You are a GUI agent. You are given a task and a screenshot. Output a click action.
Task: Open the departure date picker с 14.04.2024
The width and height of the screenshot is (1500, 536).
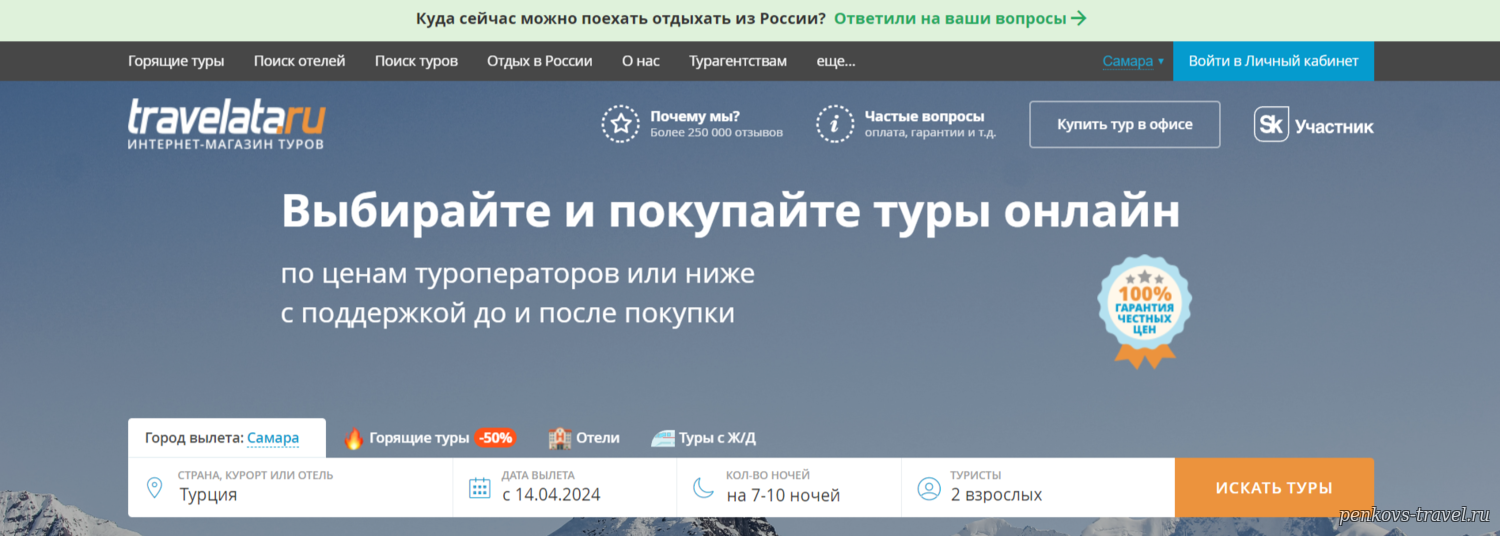point(565,487)
